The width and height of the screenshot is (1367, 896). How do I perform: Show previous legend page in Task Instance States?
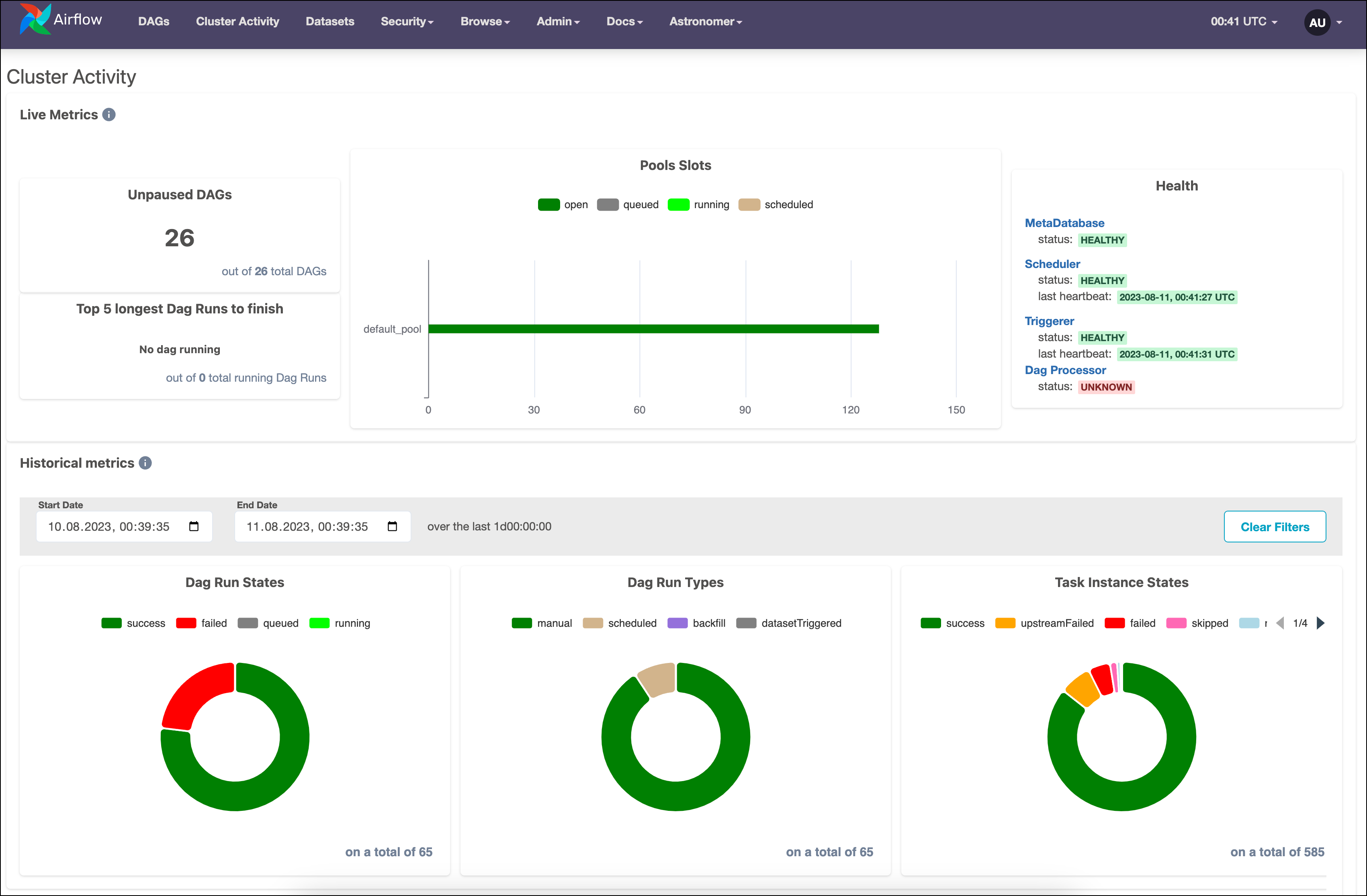tap(1280, 623)
